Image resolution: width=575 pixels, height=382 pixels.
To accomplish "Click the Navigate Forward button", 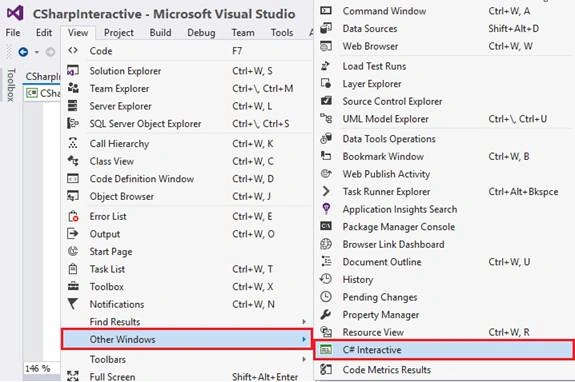I will [x=50, y=52].
